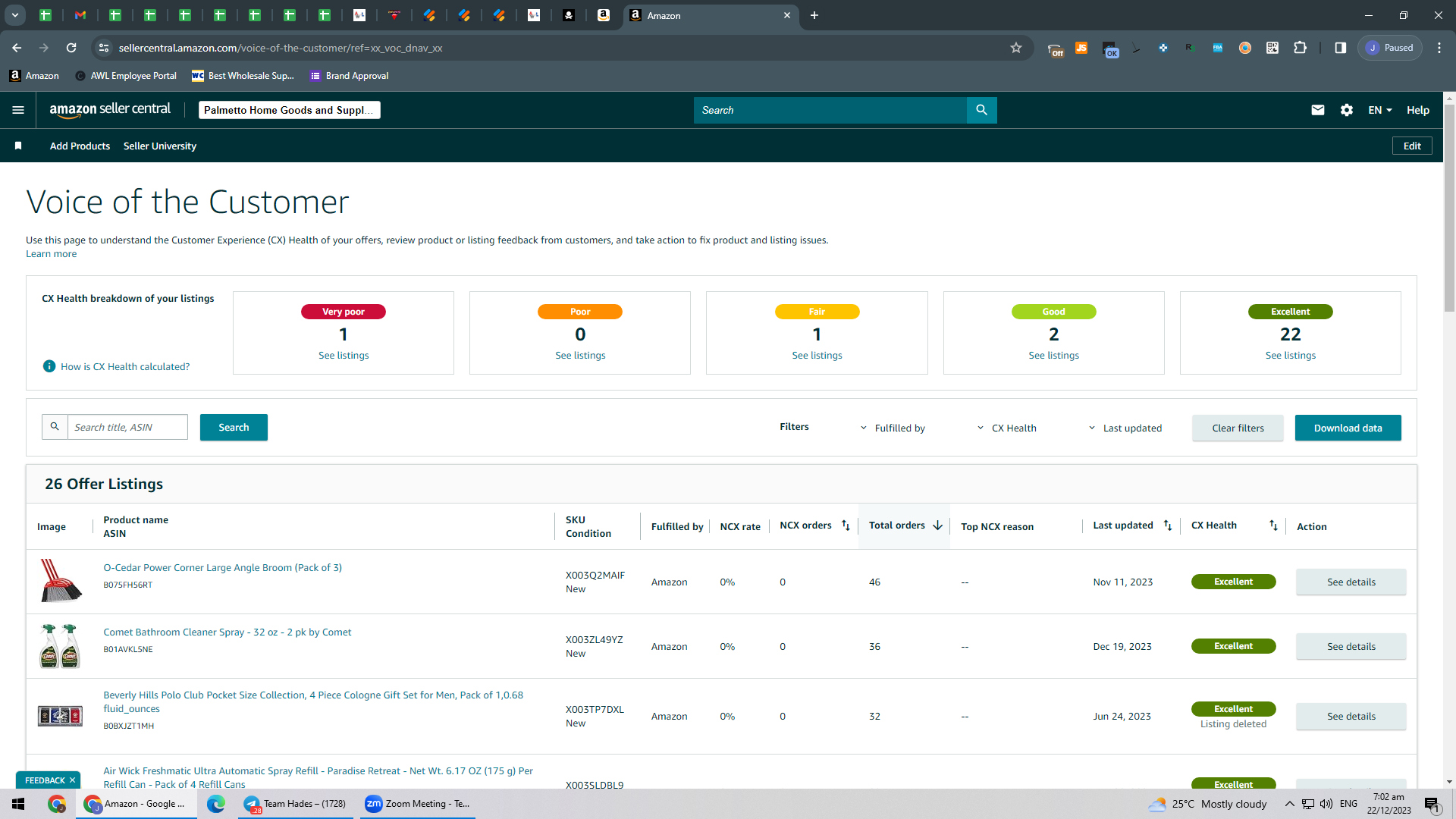Image resolution: width=1456 pixels, height=819 pixels.
Task: Expand the Last updated filter
Action: (x=1125, y=428)
